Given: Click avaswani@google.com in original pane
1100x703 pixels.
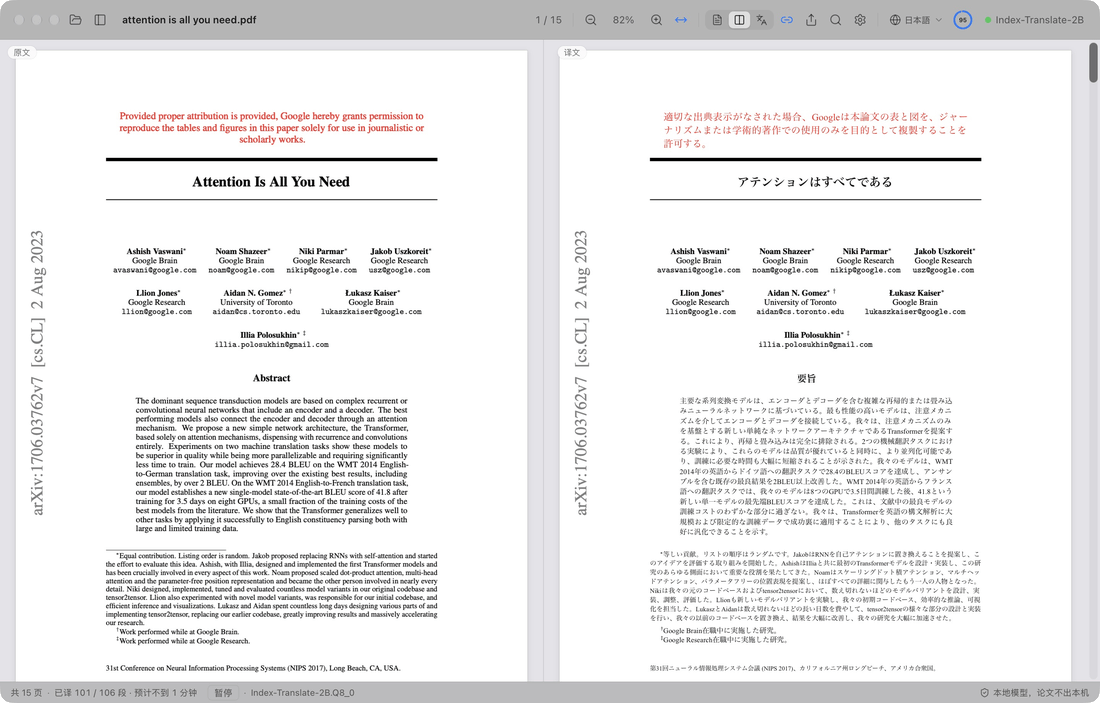Looking at the screenshot, I should pos(155,270).
